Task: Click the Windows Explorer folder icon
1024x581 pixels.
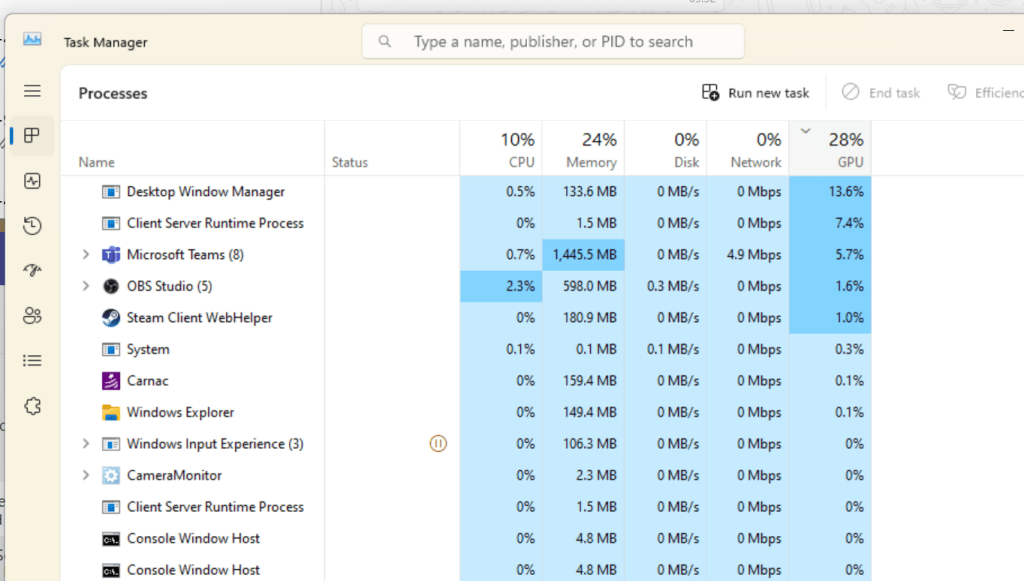Action: tap(111, 413)
